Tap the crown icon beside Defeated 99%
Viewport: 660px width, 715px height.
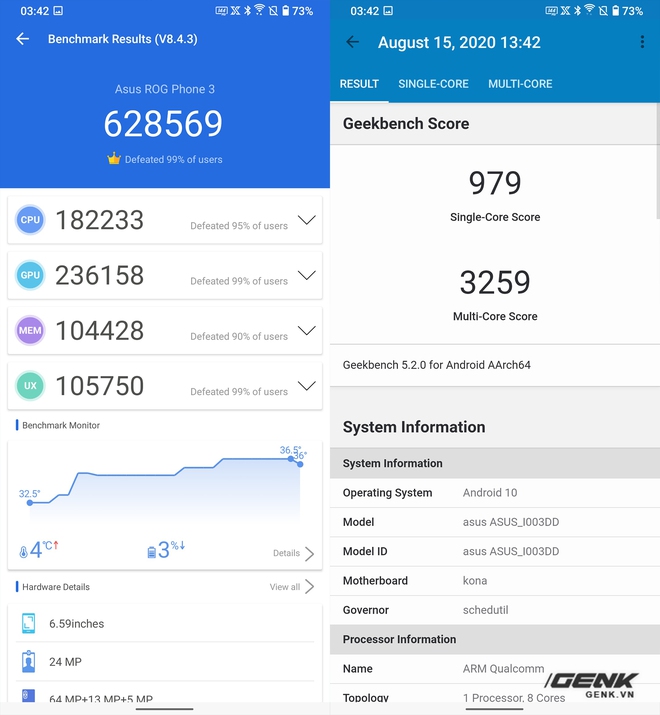[x=114, y=158]
